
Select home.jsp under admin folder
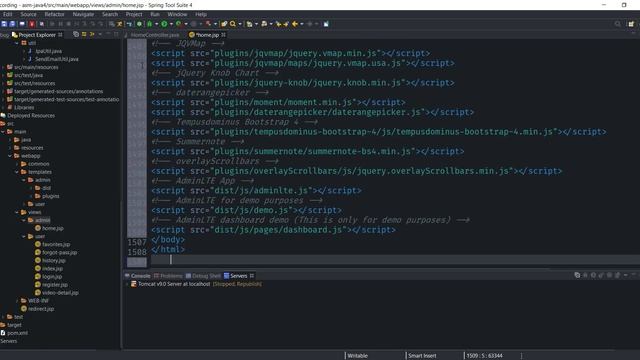coord(53,229)
